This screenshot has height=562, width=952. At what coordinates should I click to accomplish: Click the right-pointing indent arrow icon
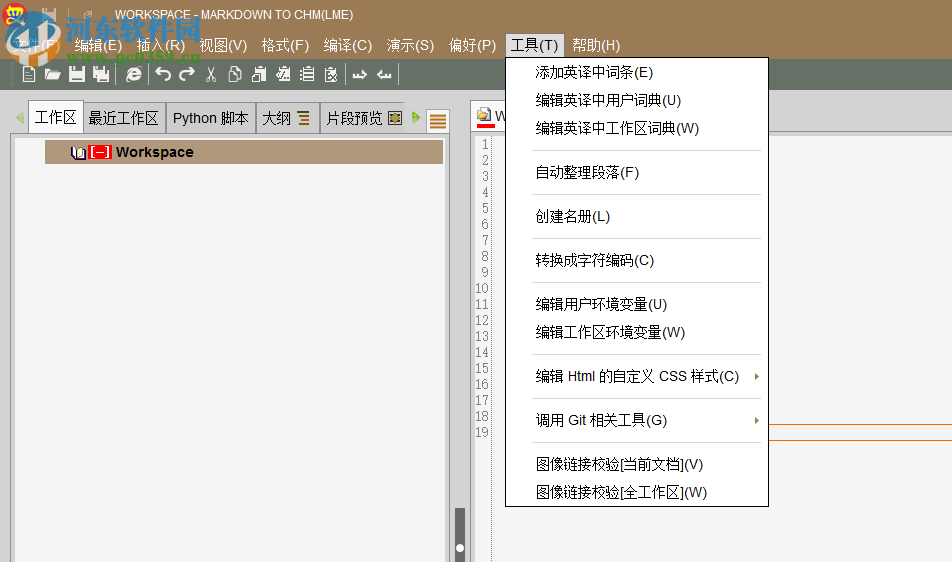[360, 75]
